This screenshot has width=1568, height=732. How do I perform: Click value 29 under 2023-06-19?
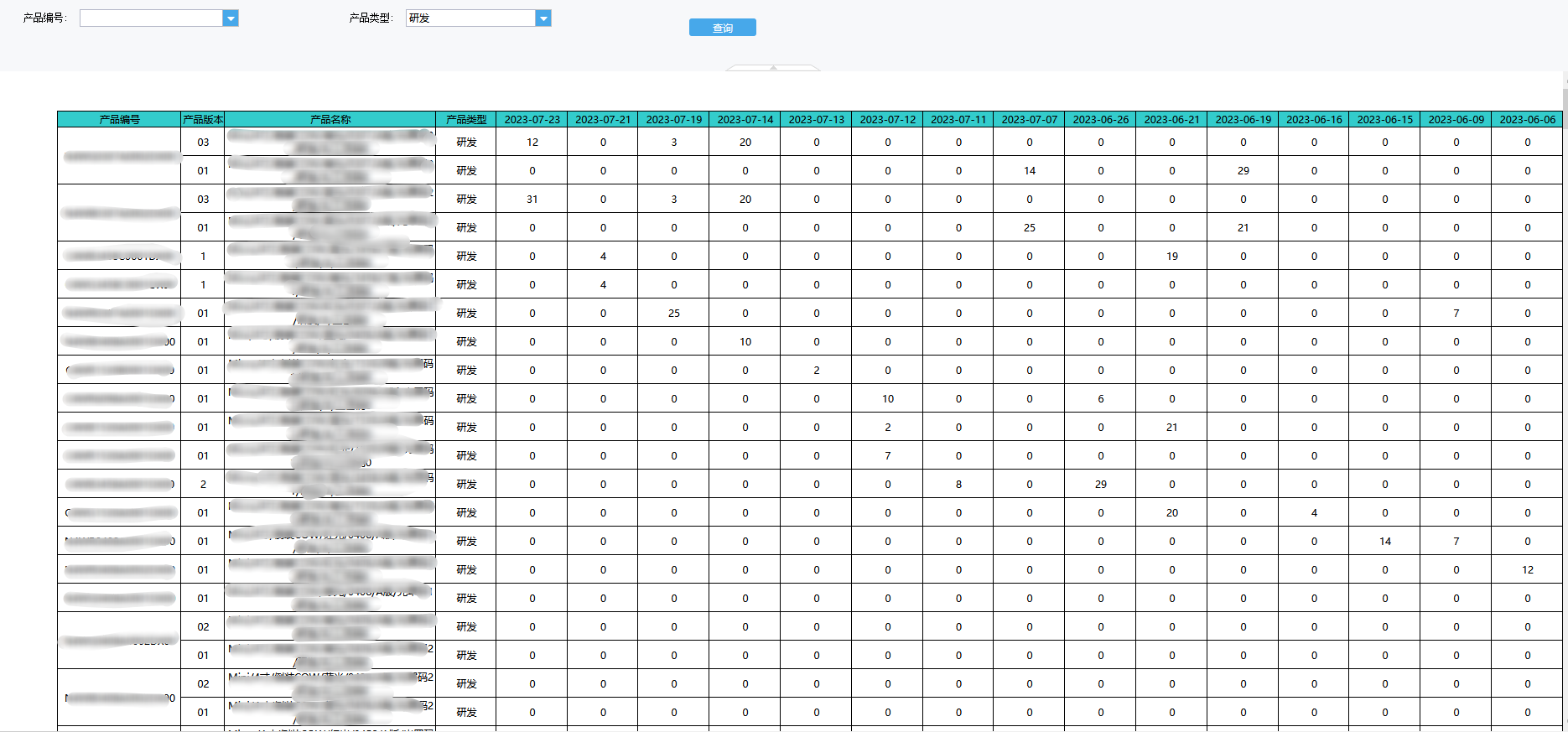(1243, 170)
